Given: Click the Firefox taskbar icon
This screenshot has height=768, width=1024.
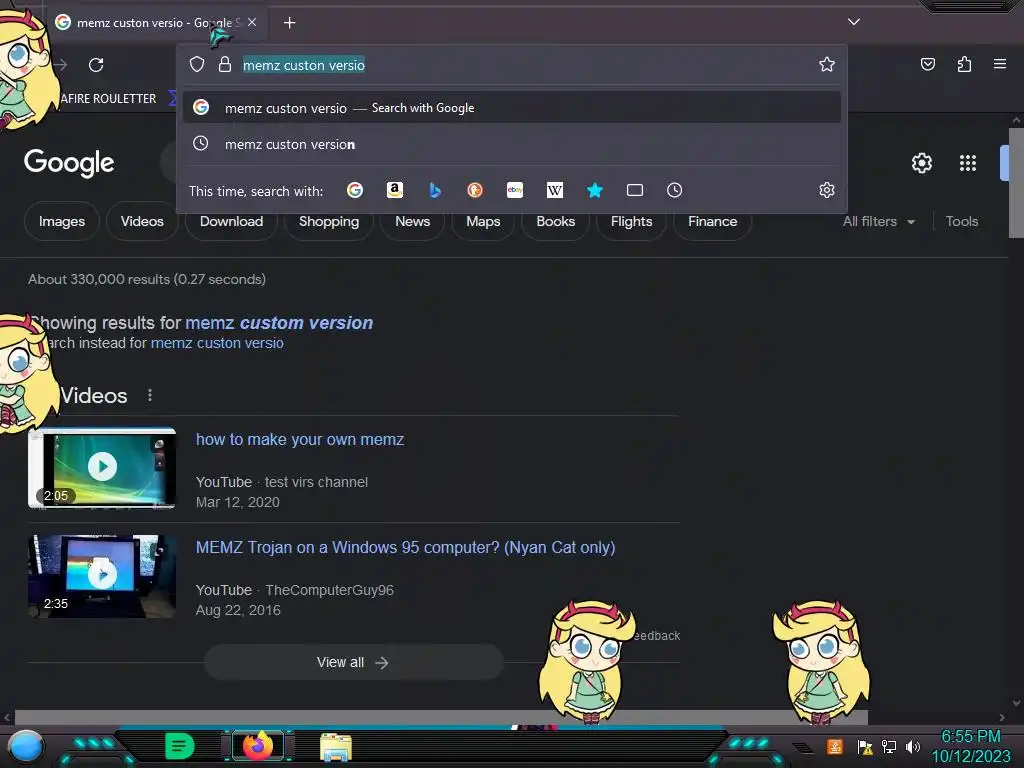Looking at the screenshot, I should point(257,746).
